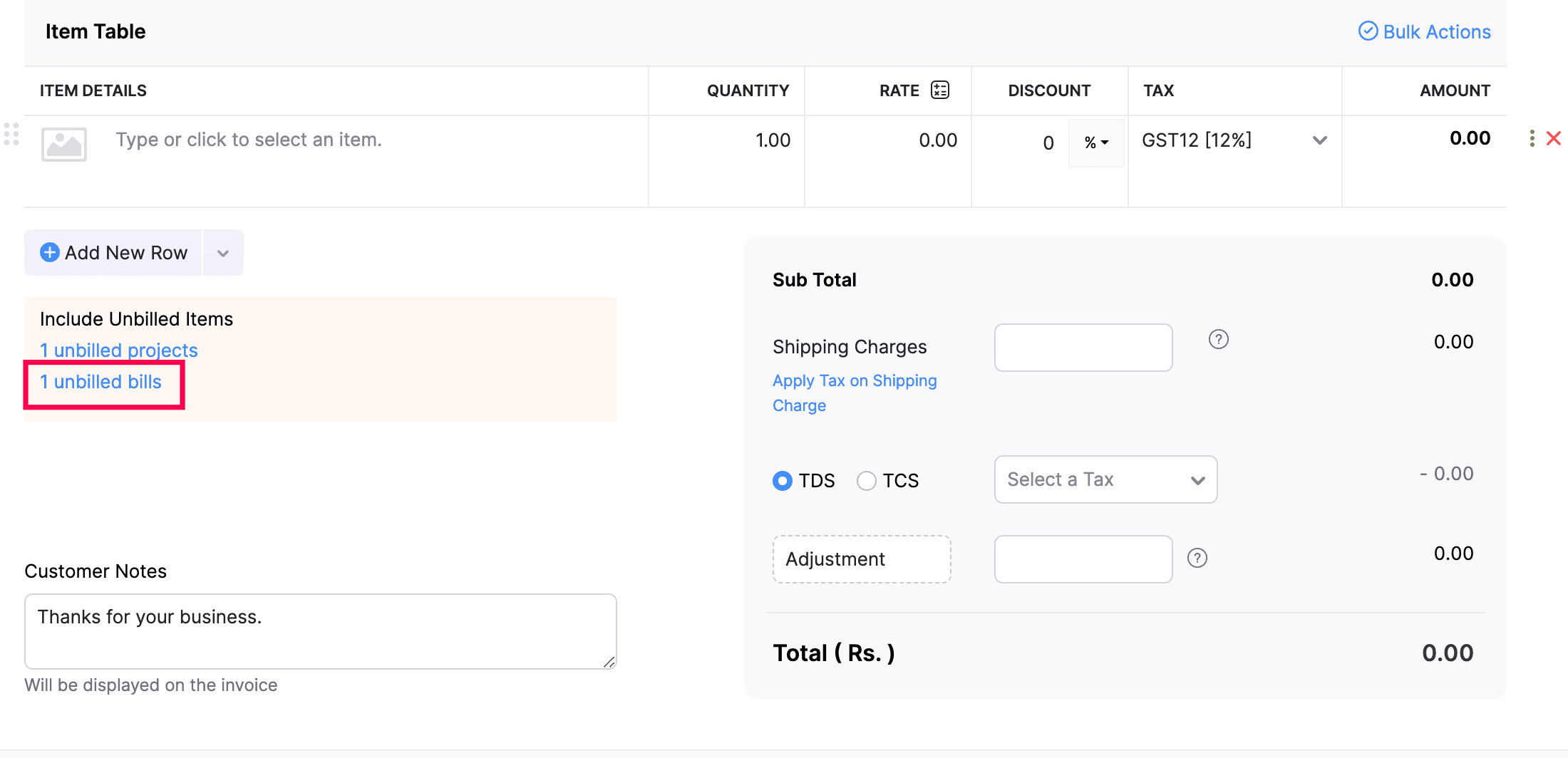The image size is (1568, 758).
Task: Grab the row drag handle dots
Action: coord(11,134)
